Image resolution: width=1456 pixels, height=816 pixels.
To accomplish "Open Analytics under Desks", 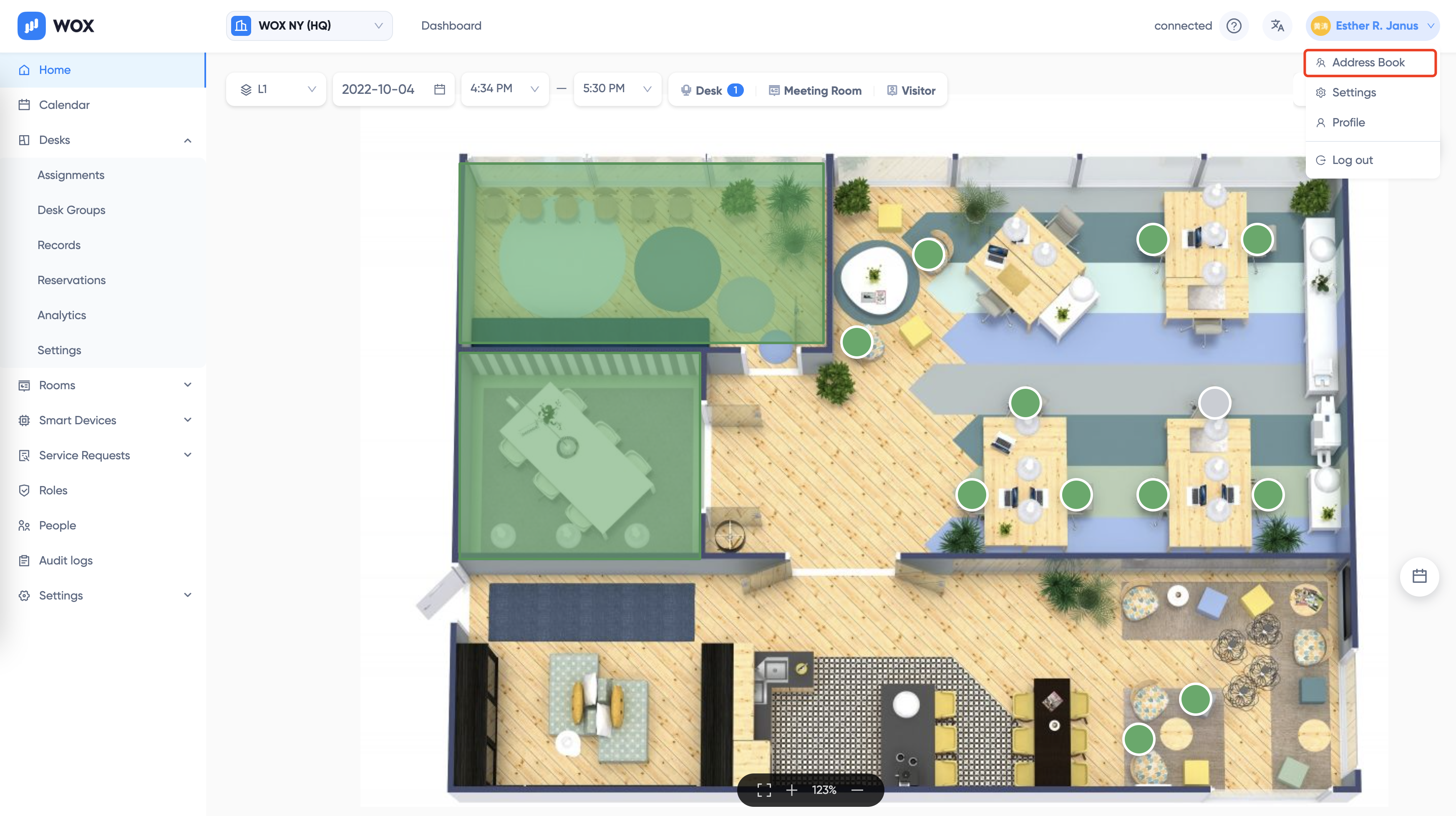I will click(62, 315).
